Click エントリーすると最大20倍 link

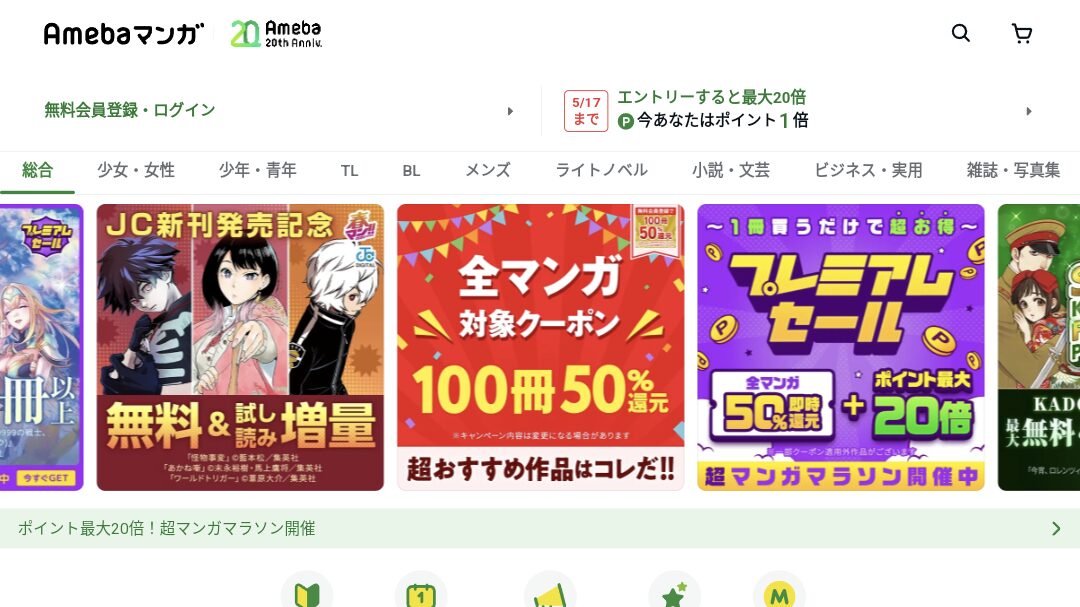click(x=712, y=97)
